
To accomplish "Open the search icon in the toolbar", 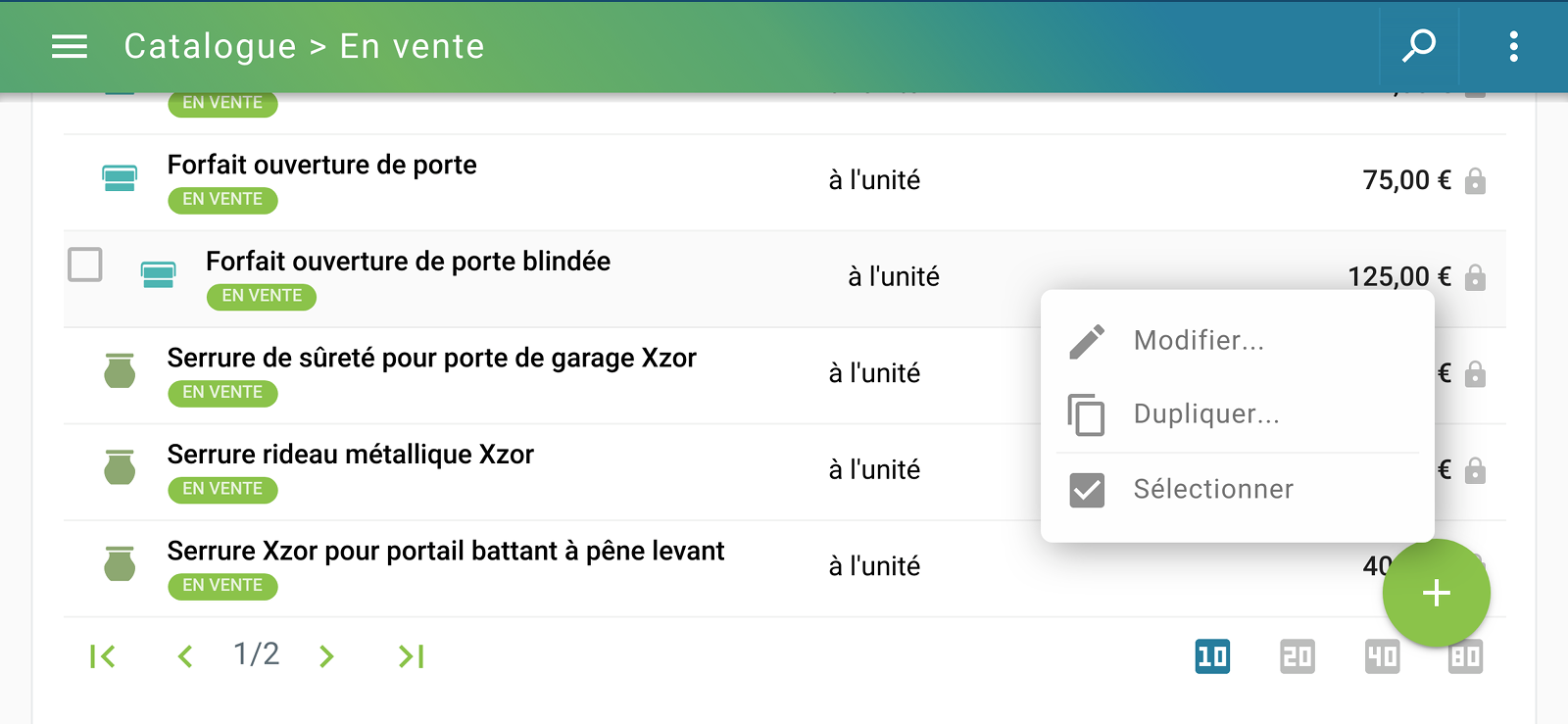I will (1418, 46).
